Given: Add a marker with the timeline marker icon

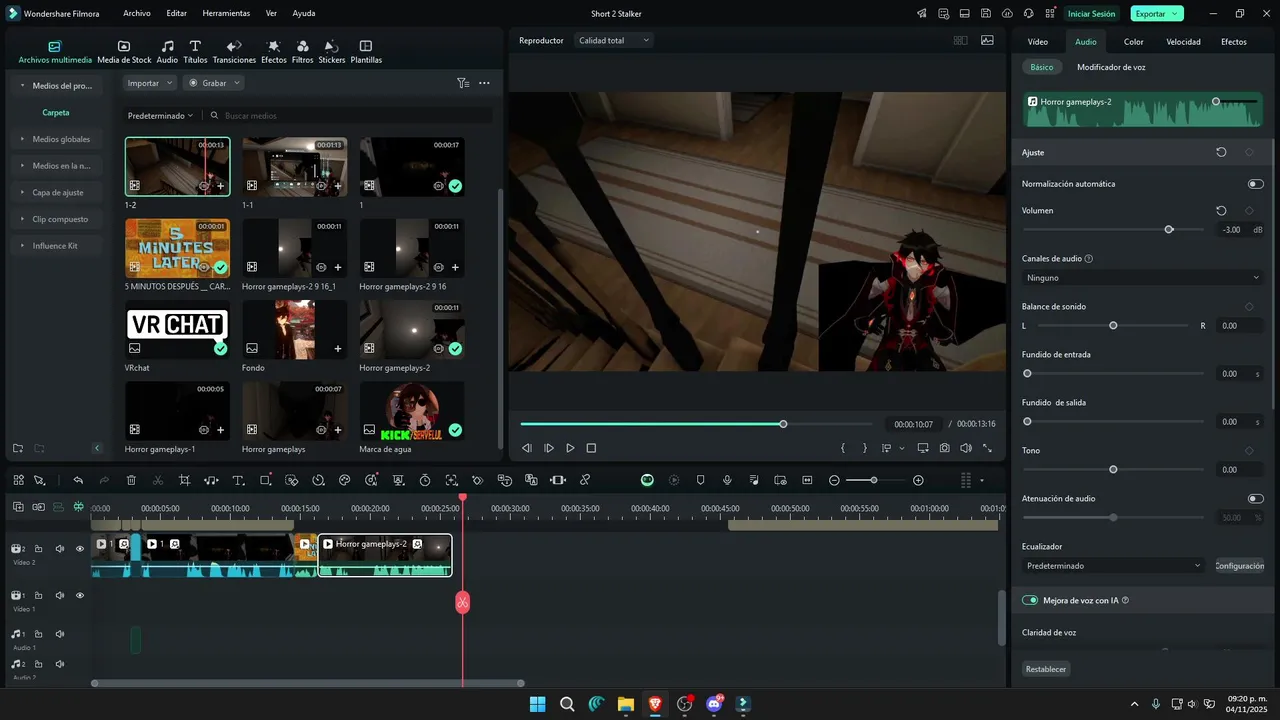Looking at the screenshot, I should [701, 481].
